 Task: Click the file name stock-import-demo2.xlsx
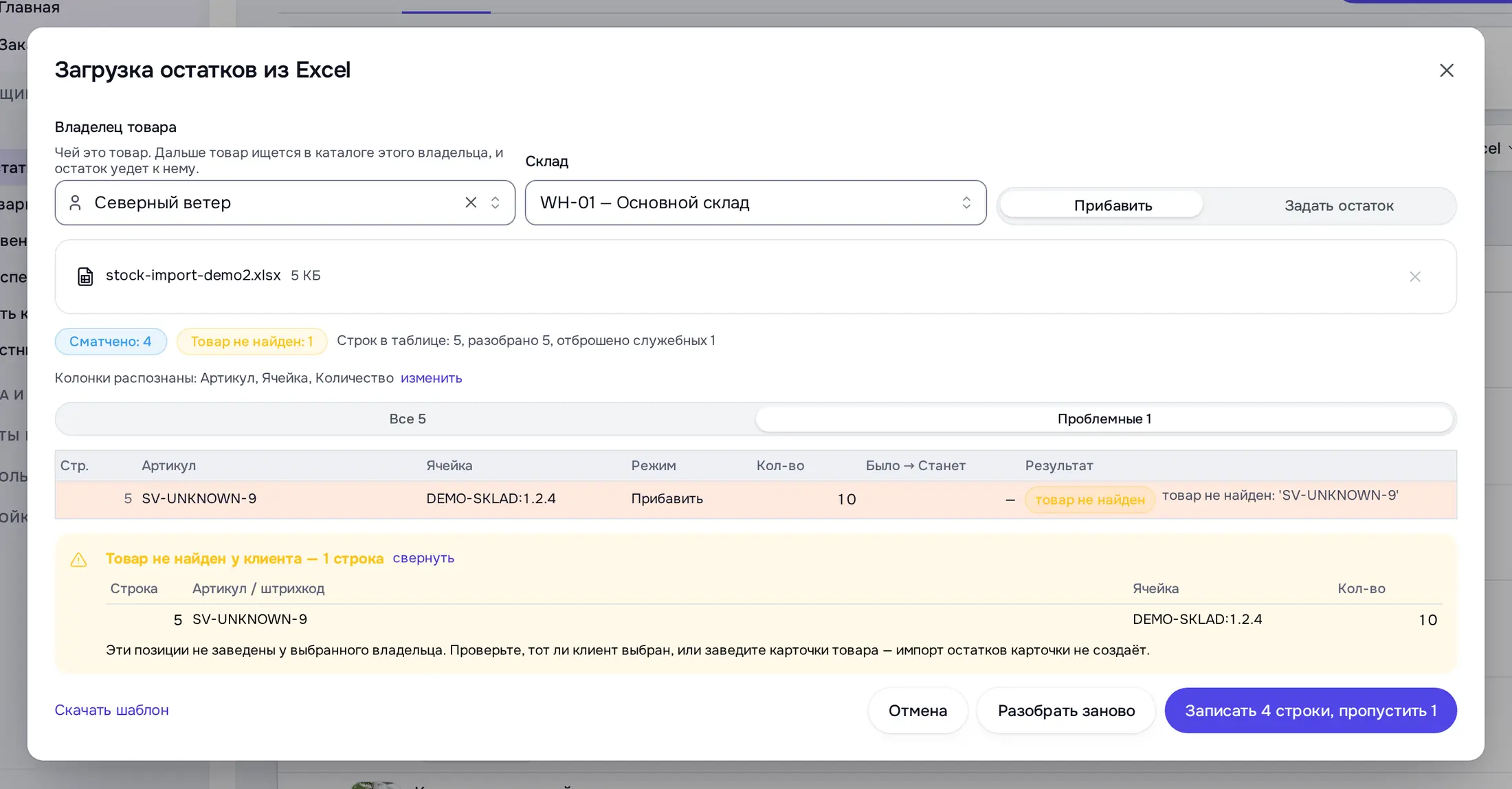193,275
